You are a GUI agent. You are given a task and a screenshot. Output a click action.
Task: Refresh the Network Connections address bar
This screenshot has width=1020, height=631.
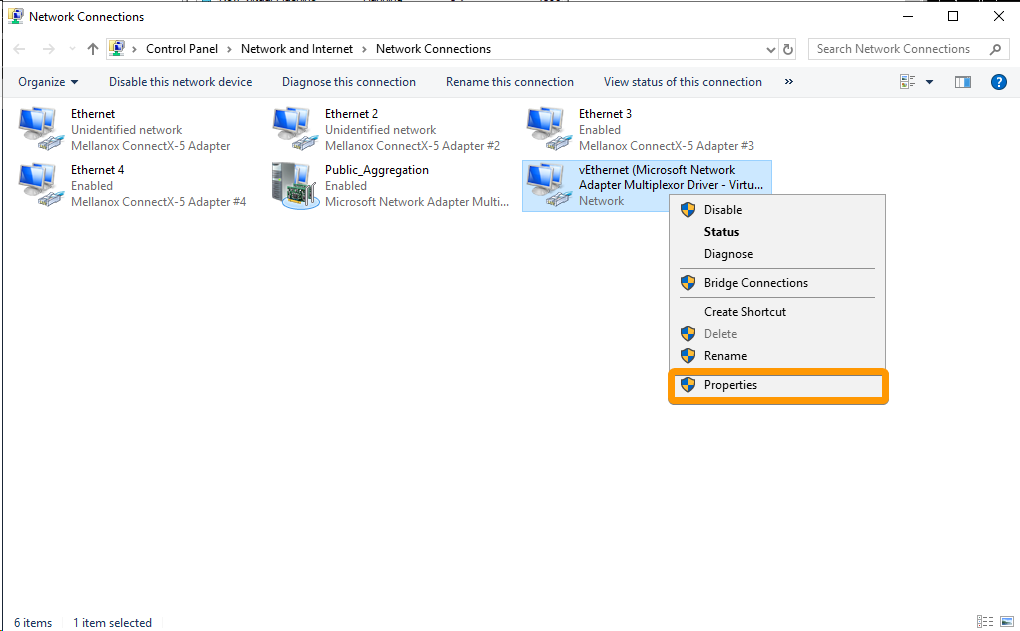pyautogui.click(x=788, y=49)
